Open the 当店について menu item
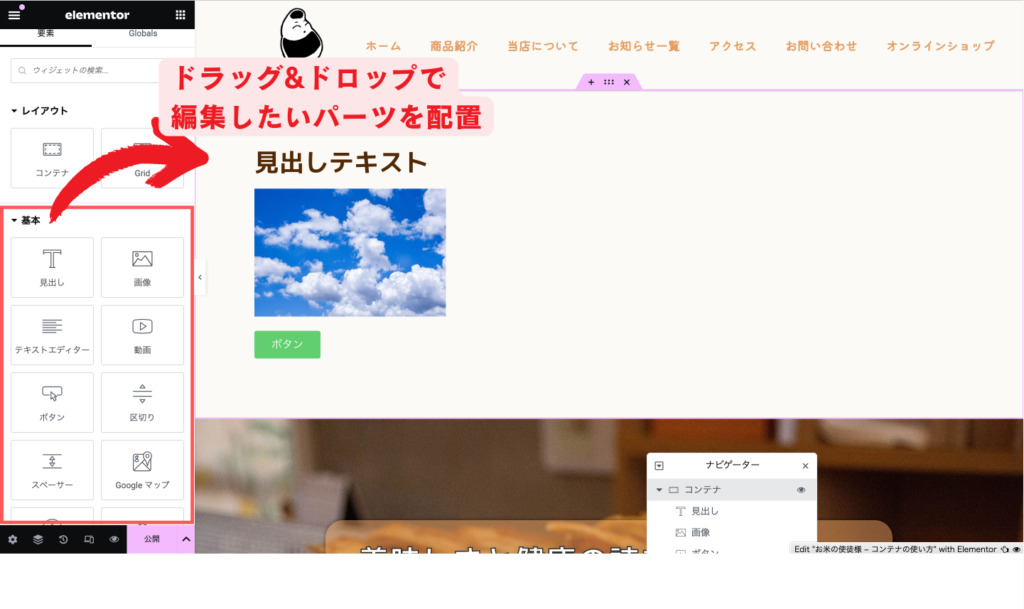Viewport: 1024px width, 609px height. point(543,46)
